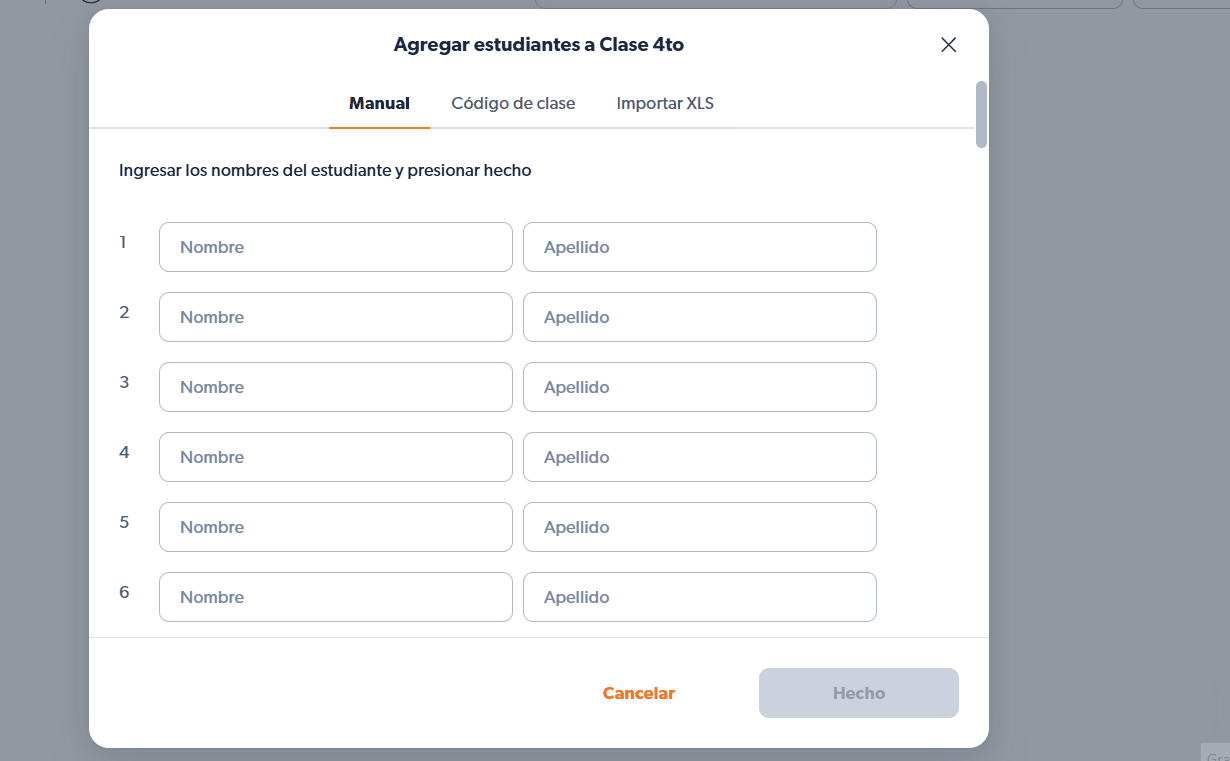Select the Apellido field for student 6
Viewport: 1230px width, 761px height.
[x=699, y=597]
